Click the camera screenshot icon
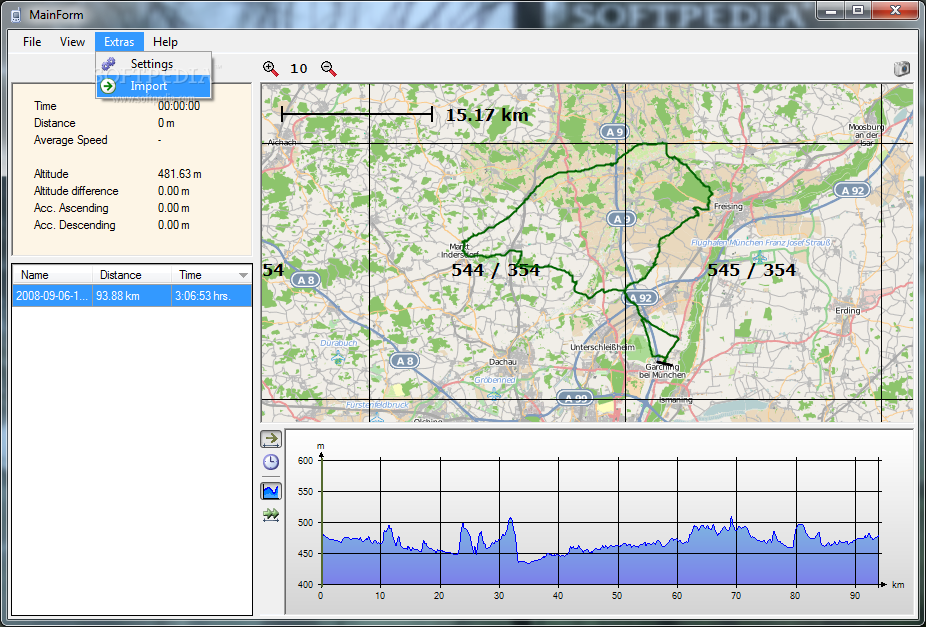 (901, 68)
